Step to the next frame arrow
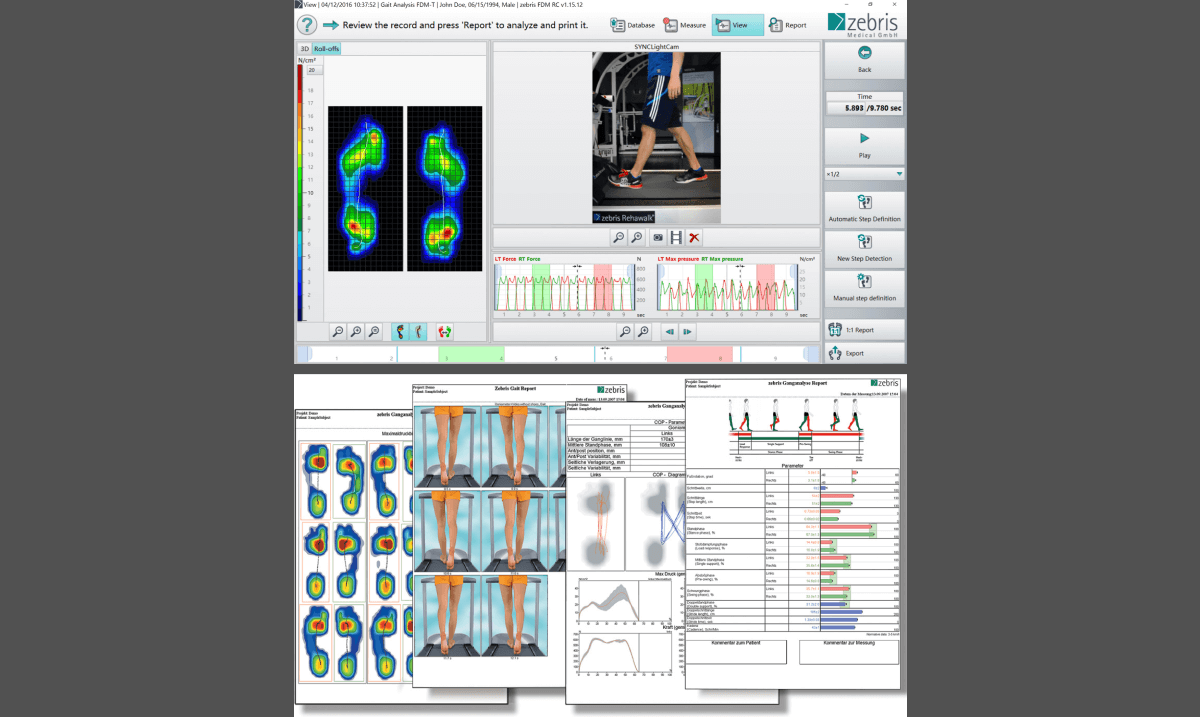This screenshot has width=1200, height=717. [688, 331]
